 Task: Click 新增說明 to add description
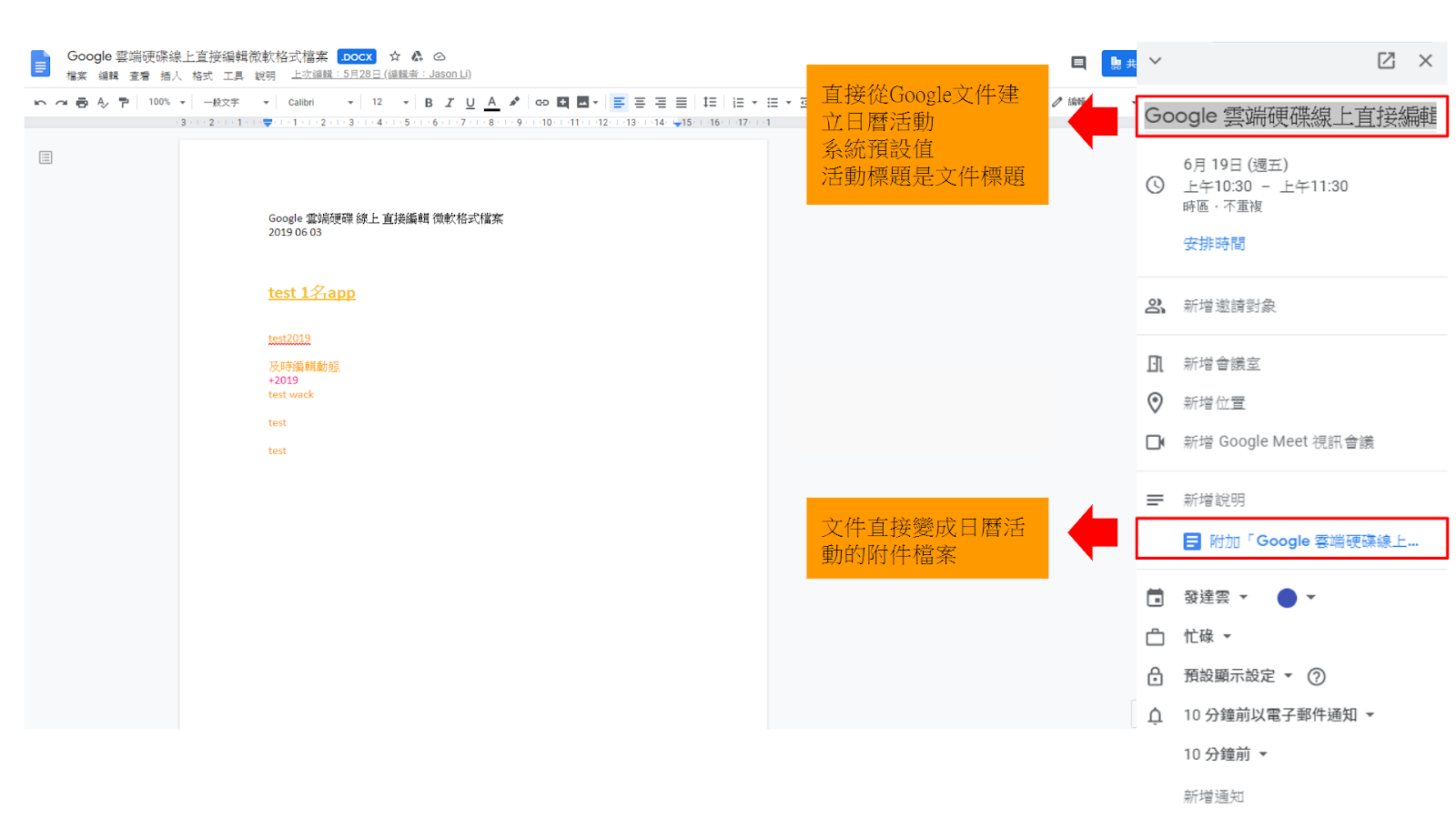pyautogui.click(x=1214, y=500)
